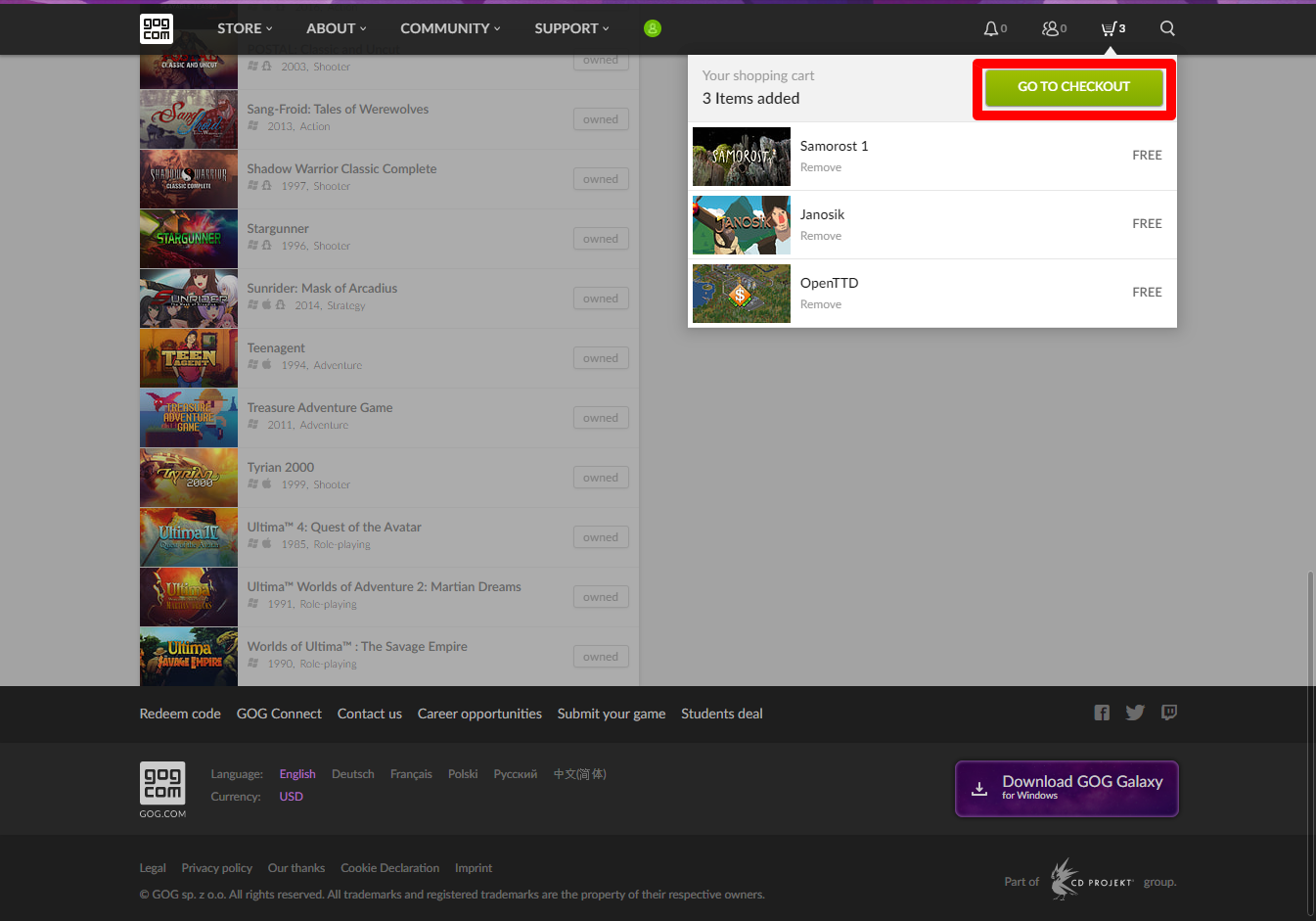
Task: Open the Stargunner game title
Action: [x=278, y=229]
